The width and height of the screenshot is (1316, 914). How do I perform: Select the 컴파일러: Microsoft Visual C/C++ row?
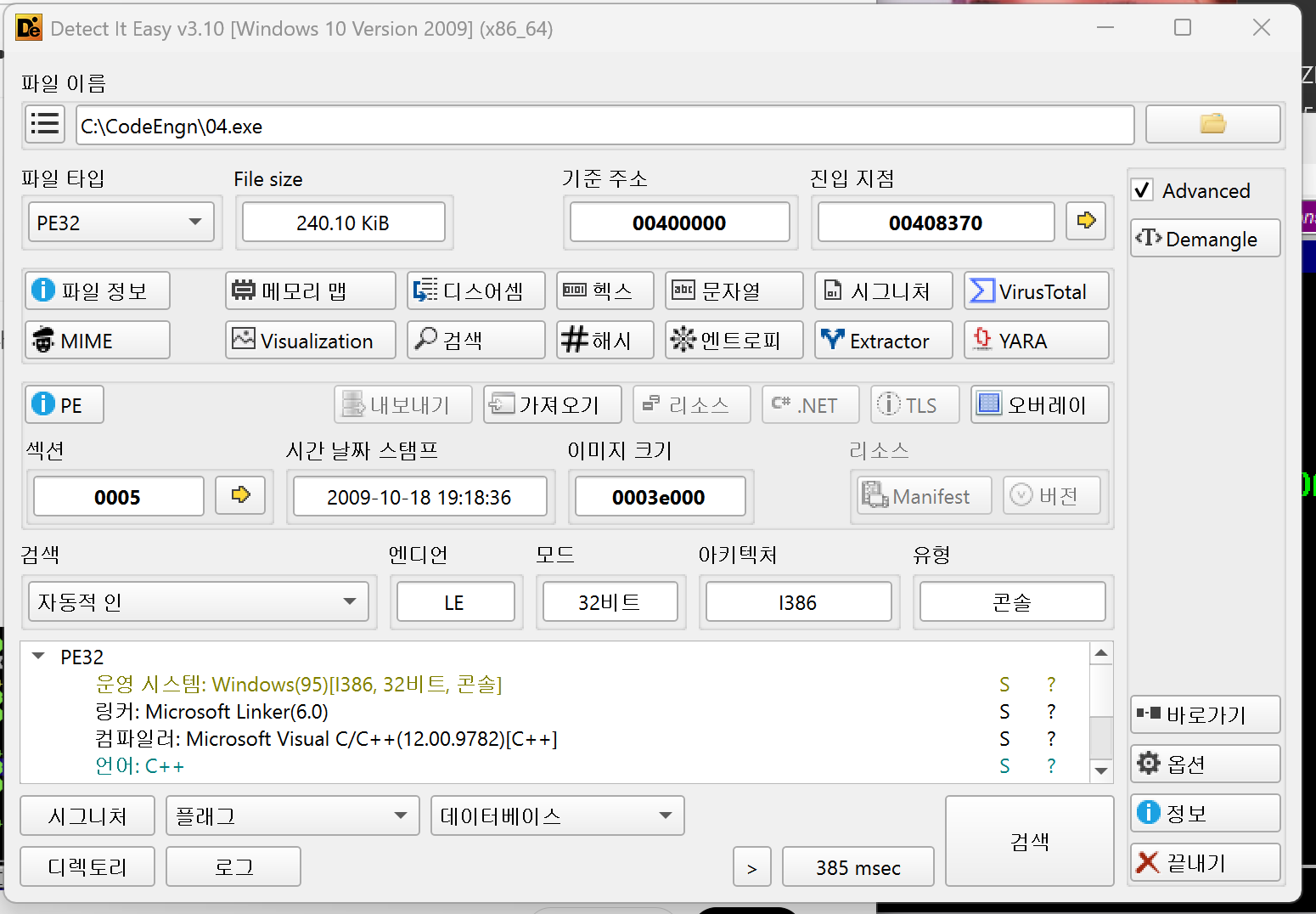pos(555,738)
